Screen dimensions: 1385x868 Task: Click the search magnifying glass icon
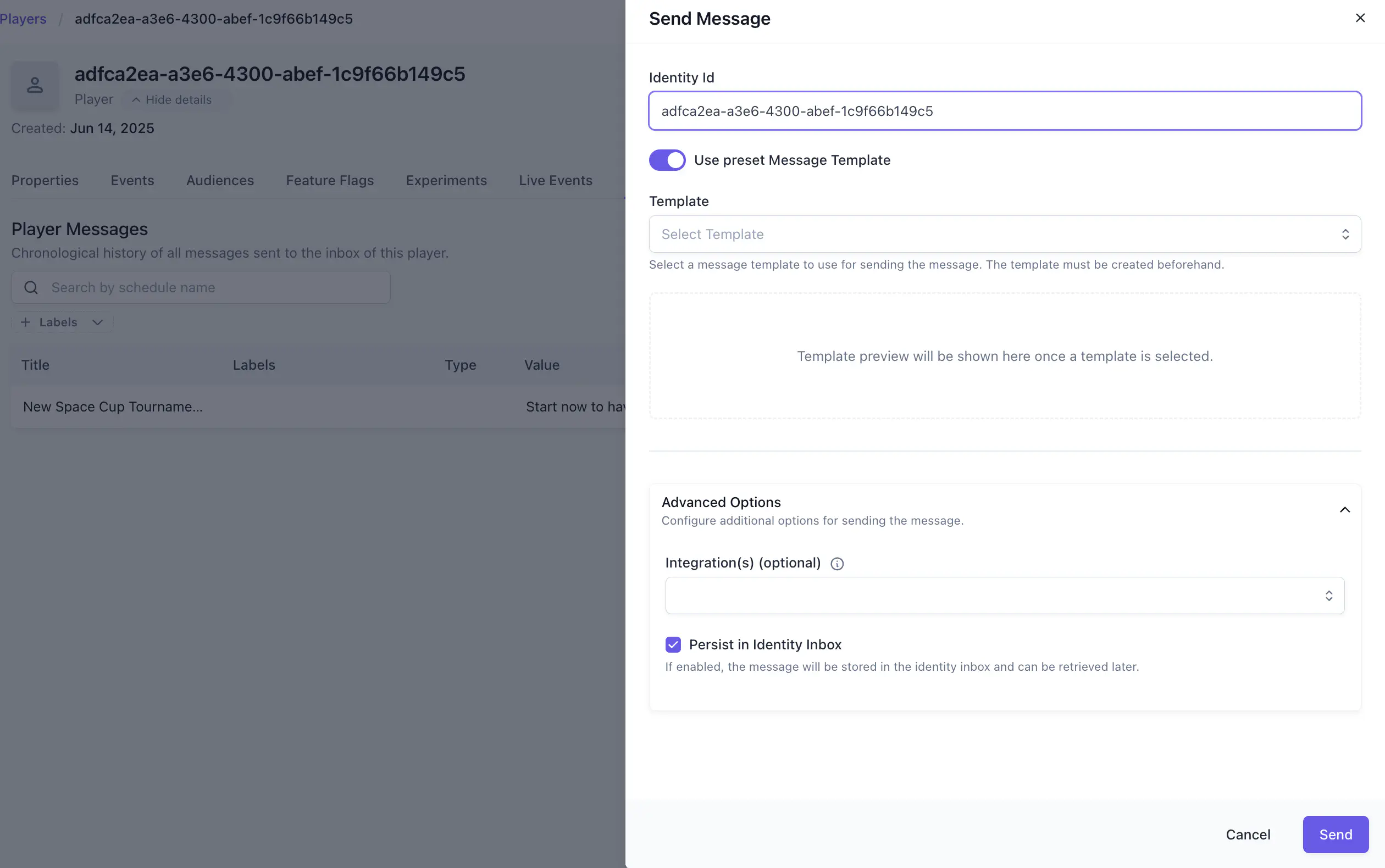pos(31,287)
